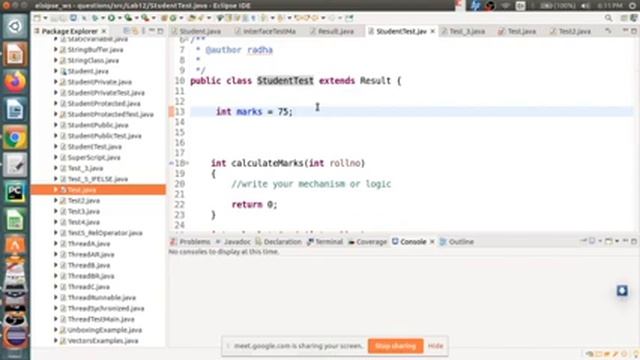Viewport: 640px width, 360px height.
Task: Open the Problems view tab
Action: coord(190,242)
